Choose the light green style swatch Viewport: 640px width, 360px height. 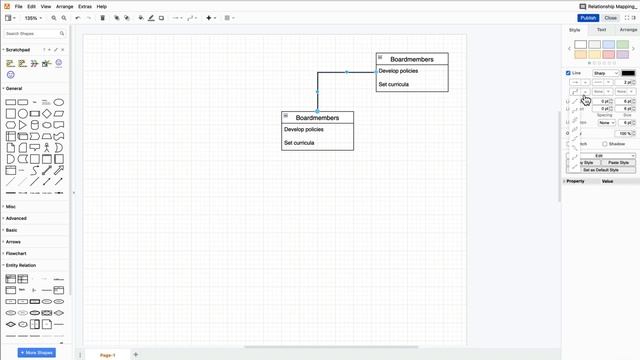point(622,44)
